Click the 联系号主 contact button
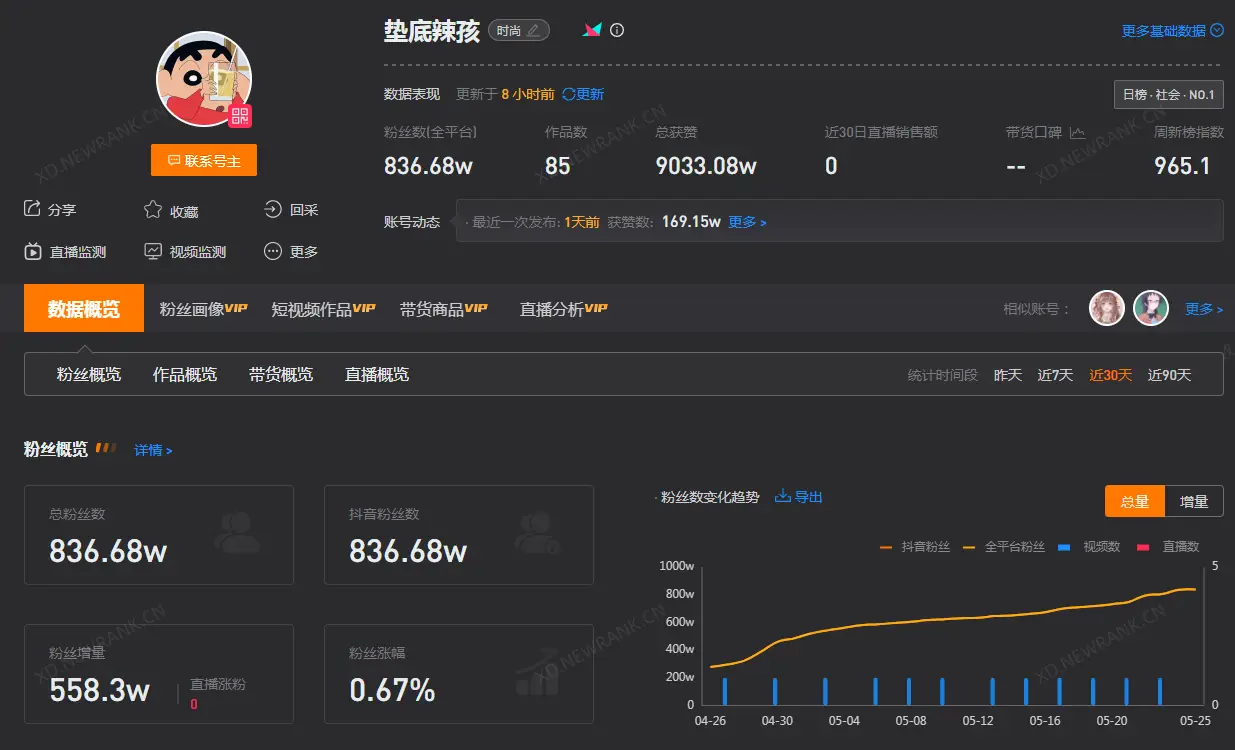The width and height of the screenshot is (1235, 750). pyautogui.click(x=203, y=160)
